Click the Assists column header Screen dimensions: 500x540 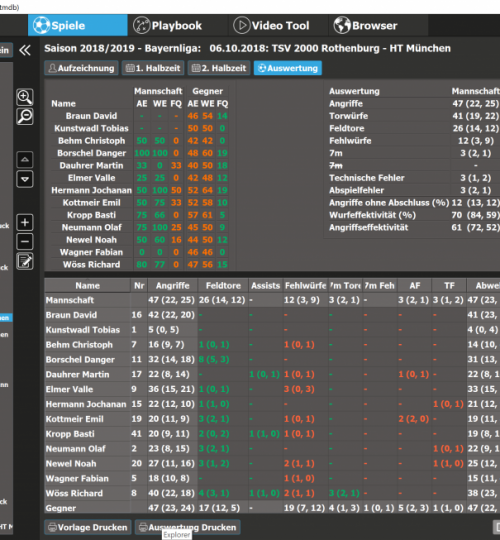click(265, 285)
